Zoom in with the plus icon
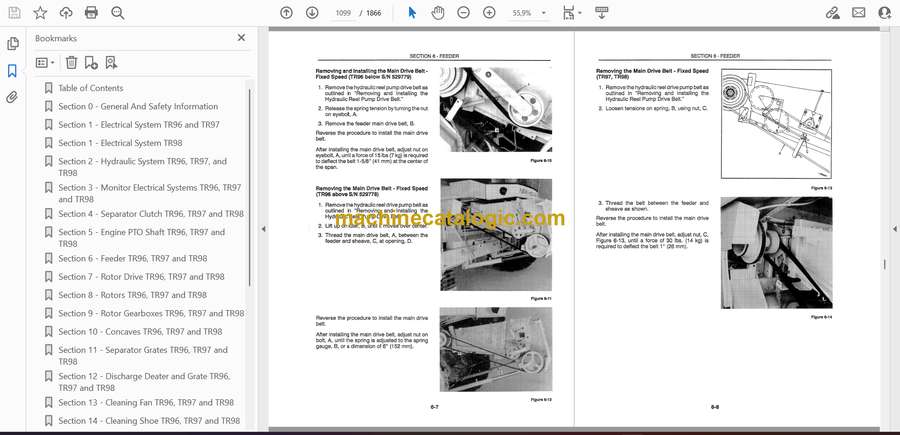The height and width of the screenshot is (435, 900). tap(489, 13)
